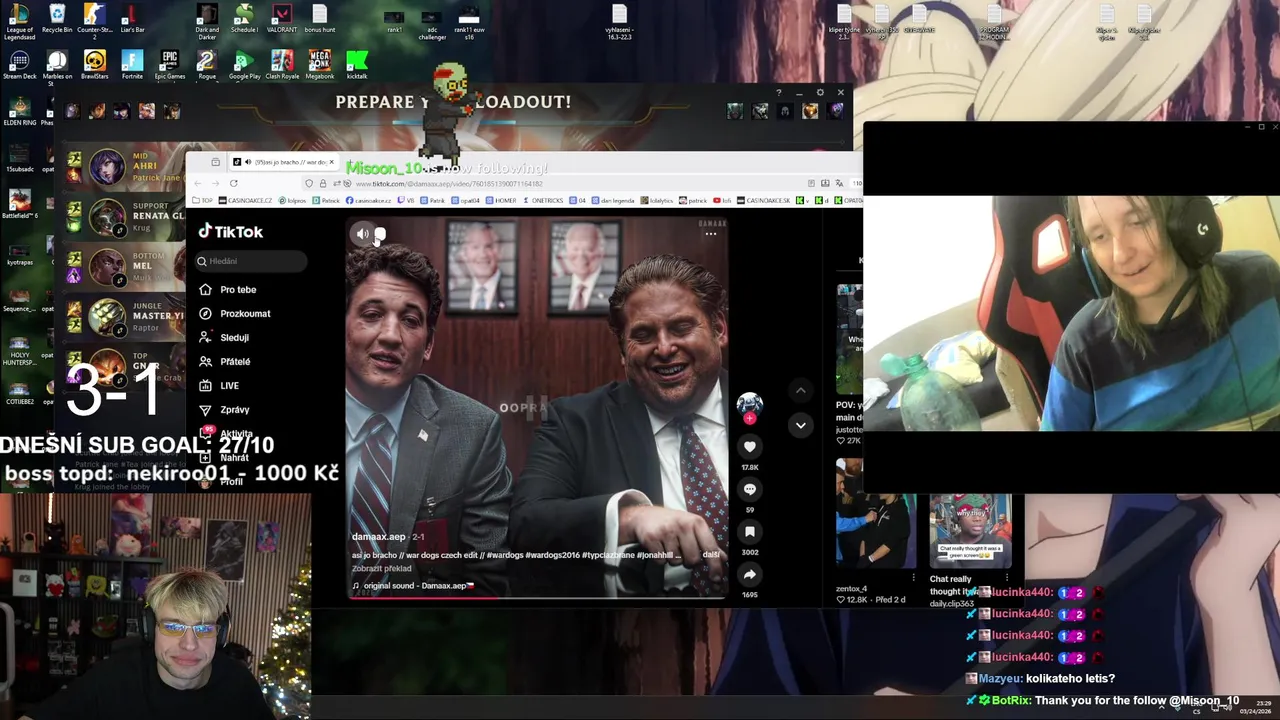Click the TikTok search field Hledání
Viewport: 1280px width, 720px height.
[x=251, y=261]
